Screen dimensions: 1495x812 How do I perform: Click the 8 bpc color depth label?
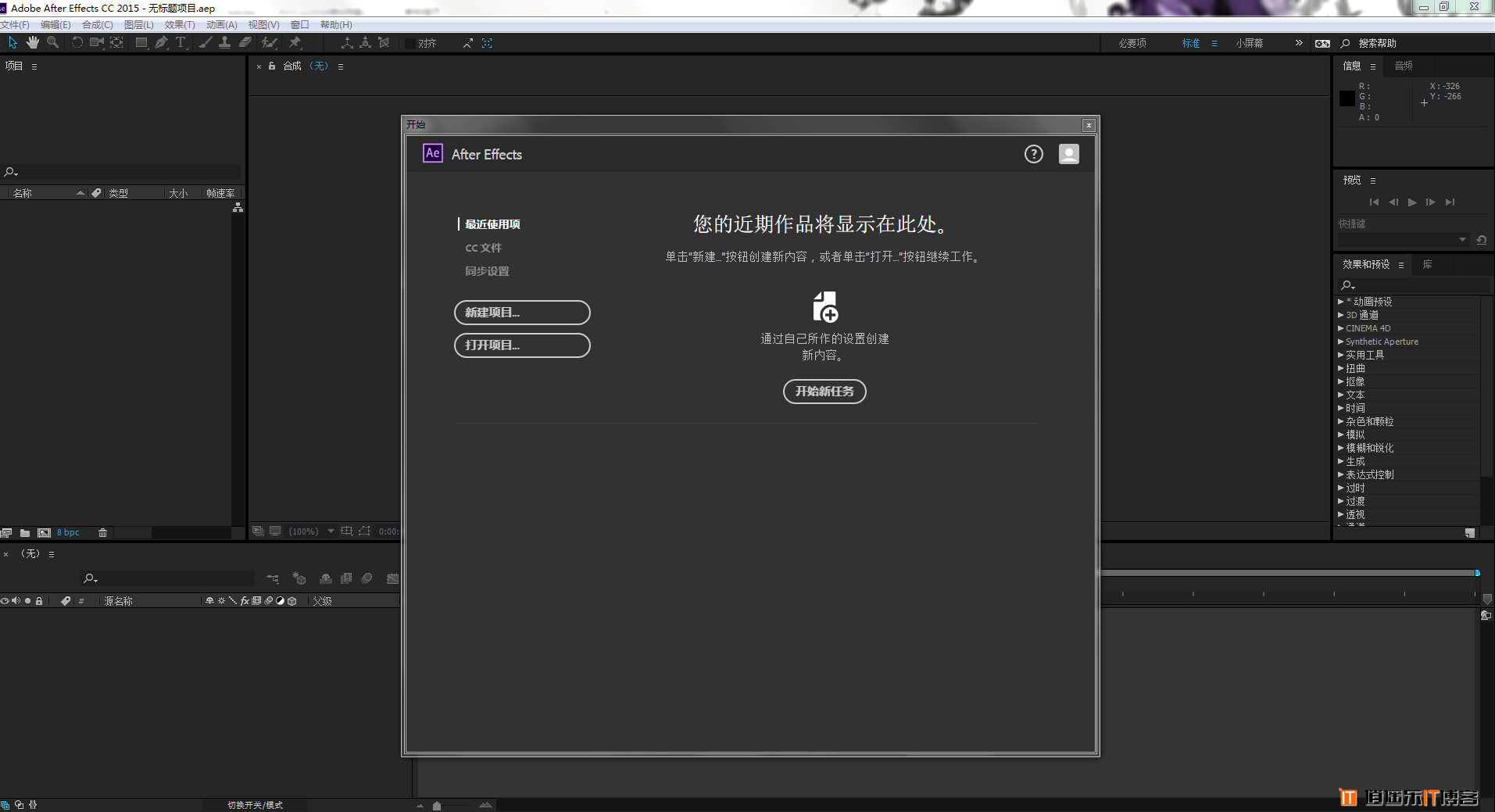tap(68, 533)
